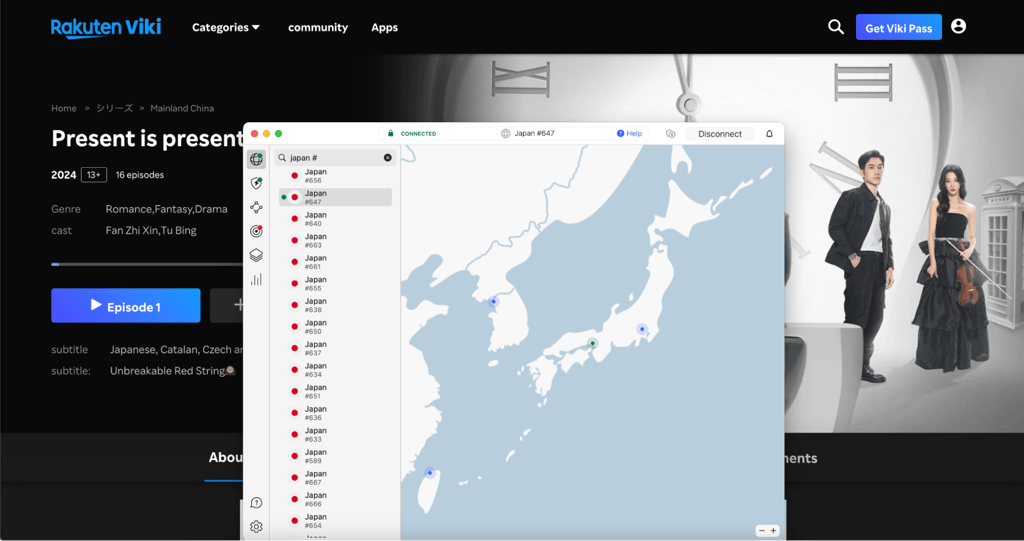Click the icon left of Disconnect button

coord(670,133)
